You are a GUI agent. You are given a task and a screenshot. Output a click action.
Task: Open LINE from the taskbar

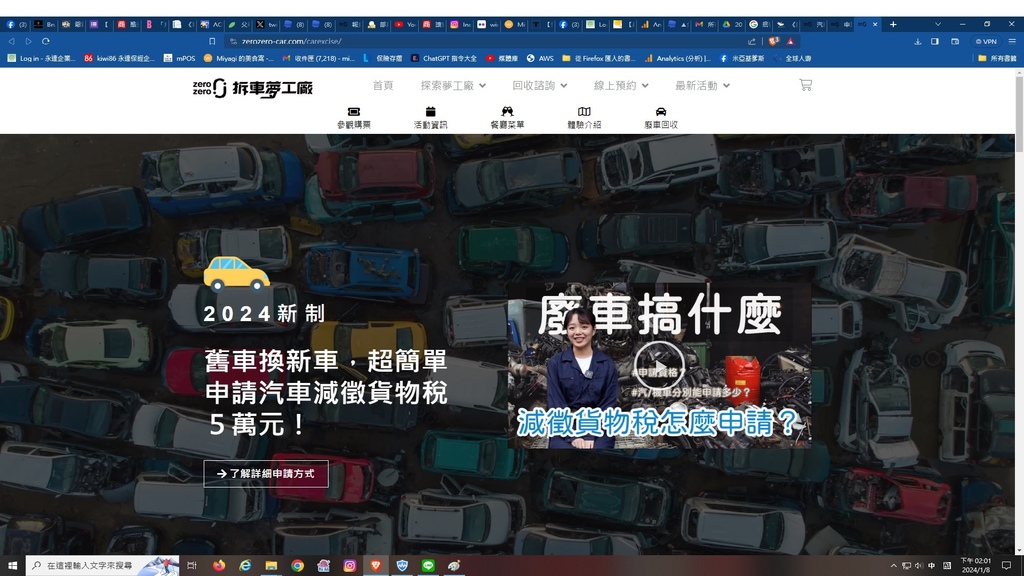click(x=428, y=566)
